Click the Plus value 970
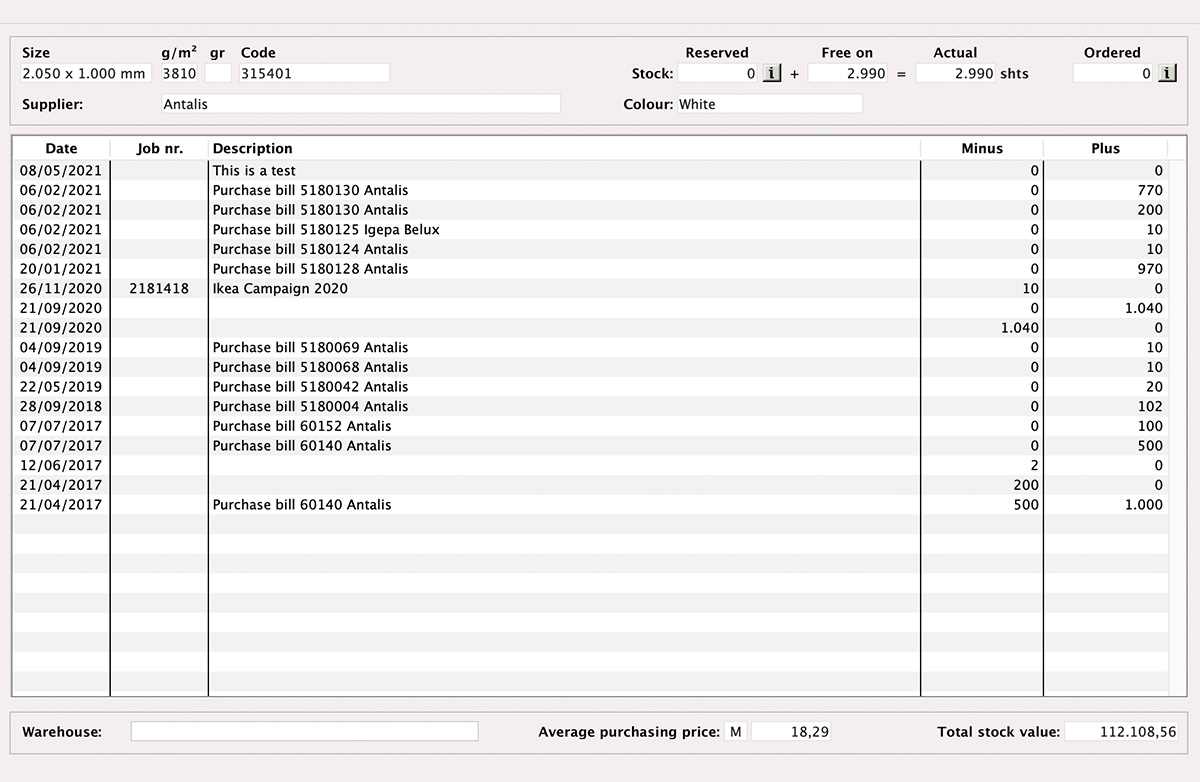 point(1150,269)
